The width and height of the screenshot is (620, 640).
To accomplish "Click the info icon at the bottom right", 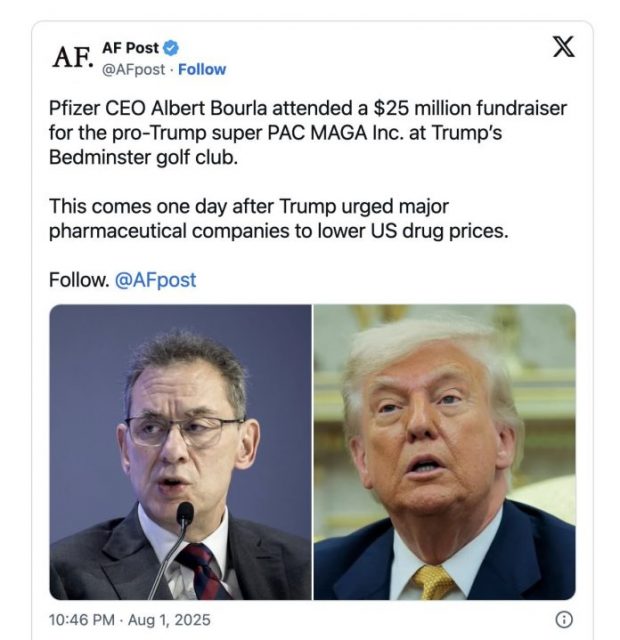I will click(564, 619).
